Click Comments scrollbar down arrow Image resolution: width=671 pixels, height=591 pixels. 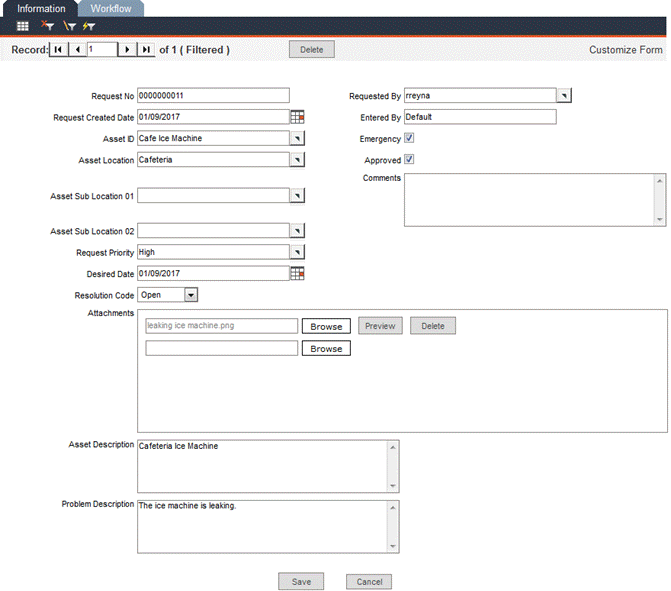point(660,219)
